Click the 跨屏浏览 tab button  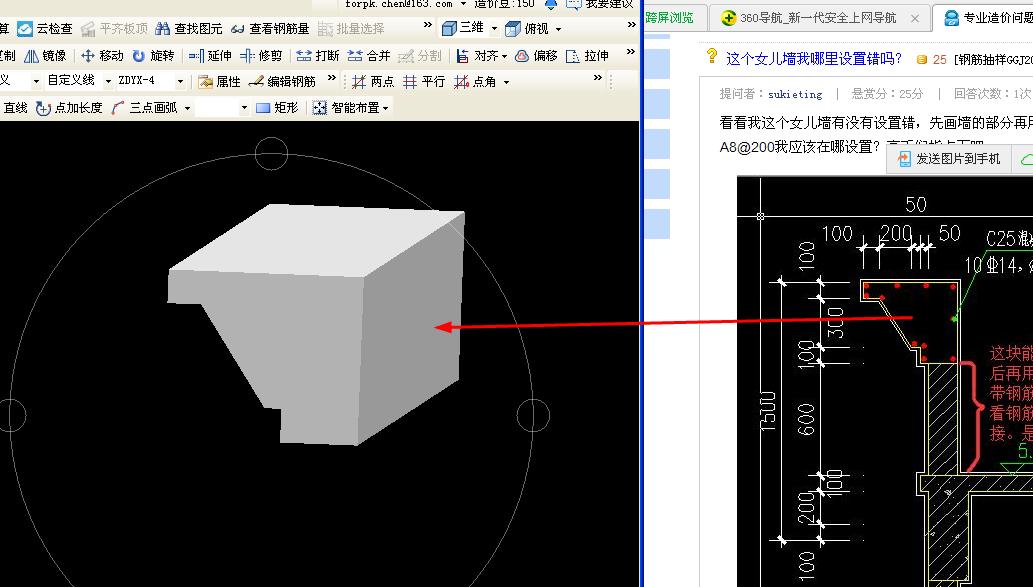pyautogui.click(x=669, y=18)
